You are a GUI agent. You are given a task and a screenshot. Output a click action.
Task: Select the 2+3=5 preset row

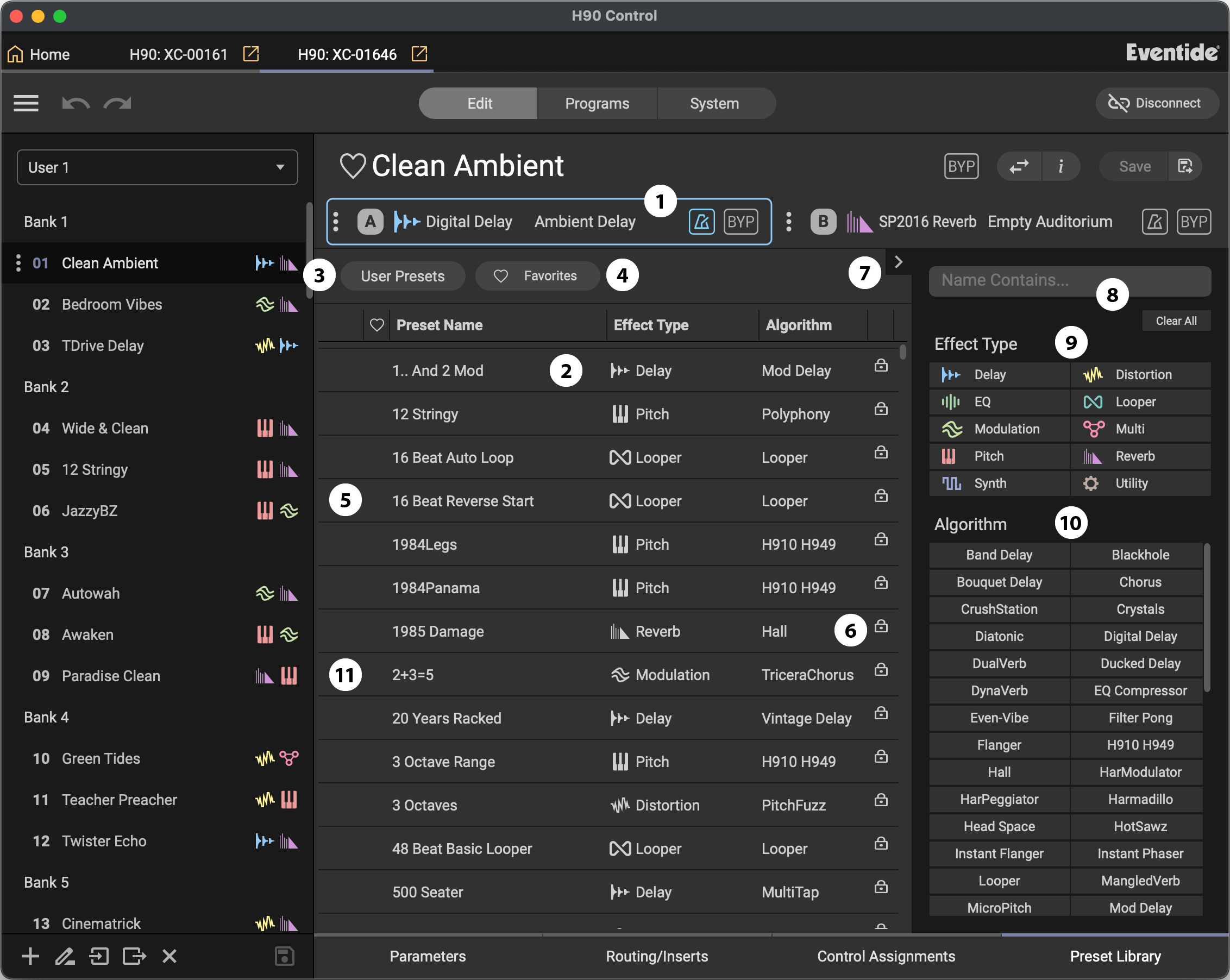[x=608, y=675]
